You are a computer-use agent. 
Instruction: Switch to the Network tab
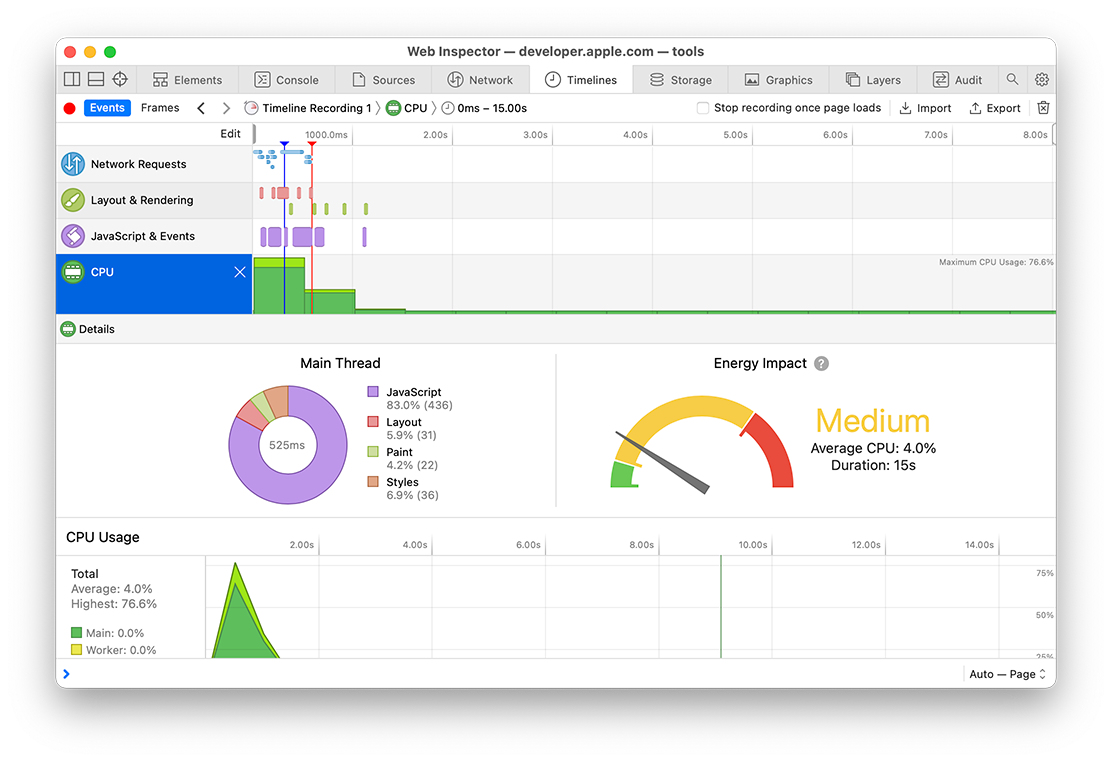coord(480,80)
